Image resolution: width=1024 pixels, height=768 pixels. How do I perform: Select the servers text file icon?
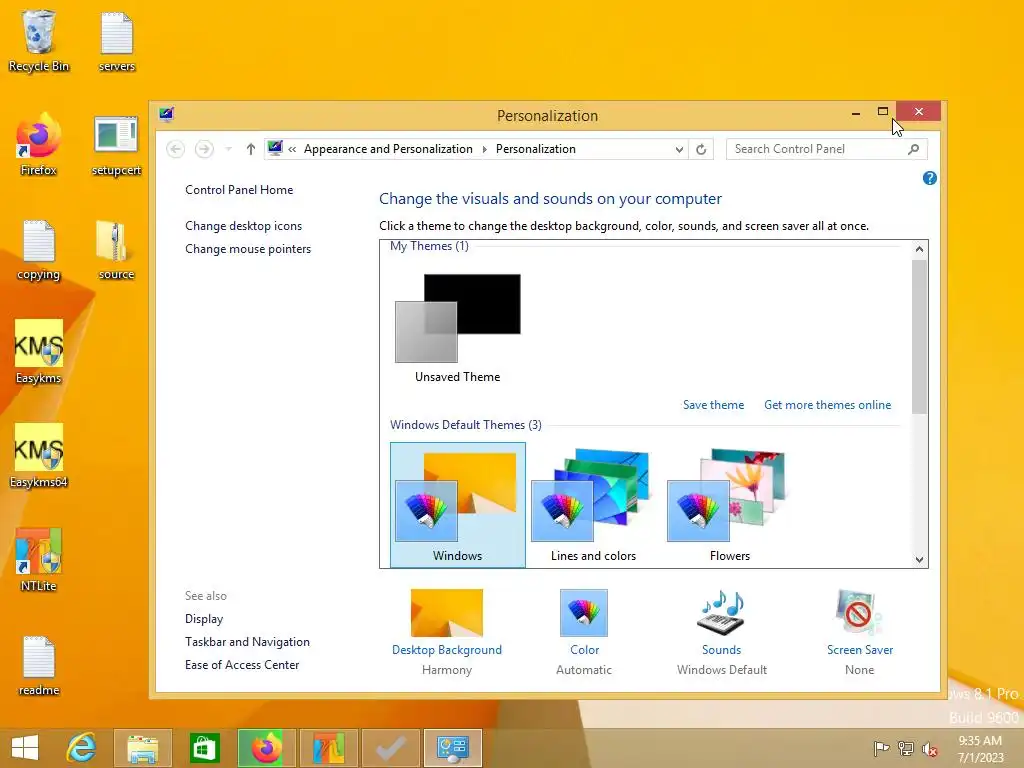(117, 40)
